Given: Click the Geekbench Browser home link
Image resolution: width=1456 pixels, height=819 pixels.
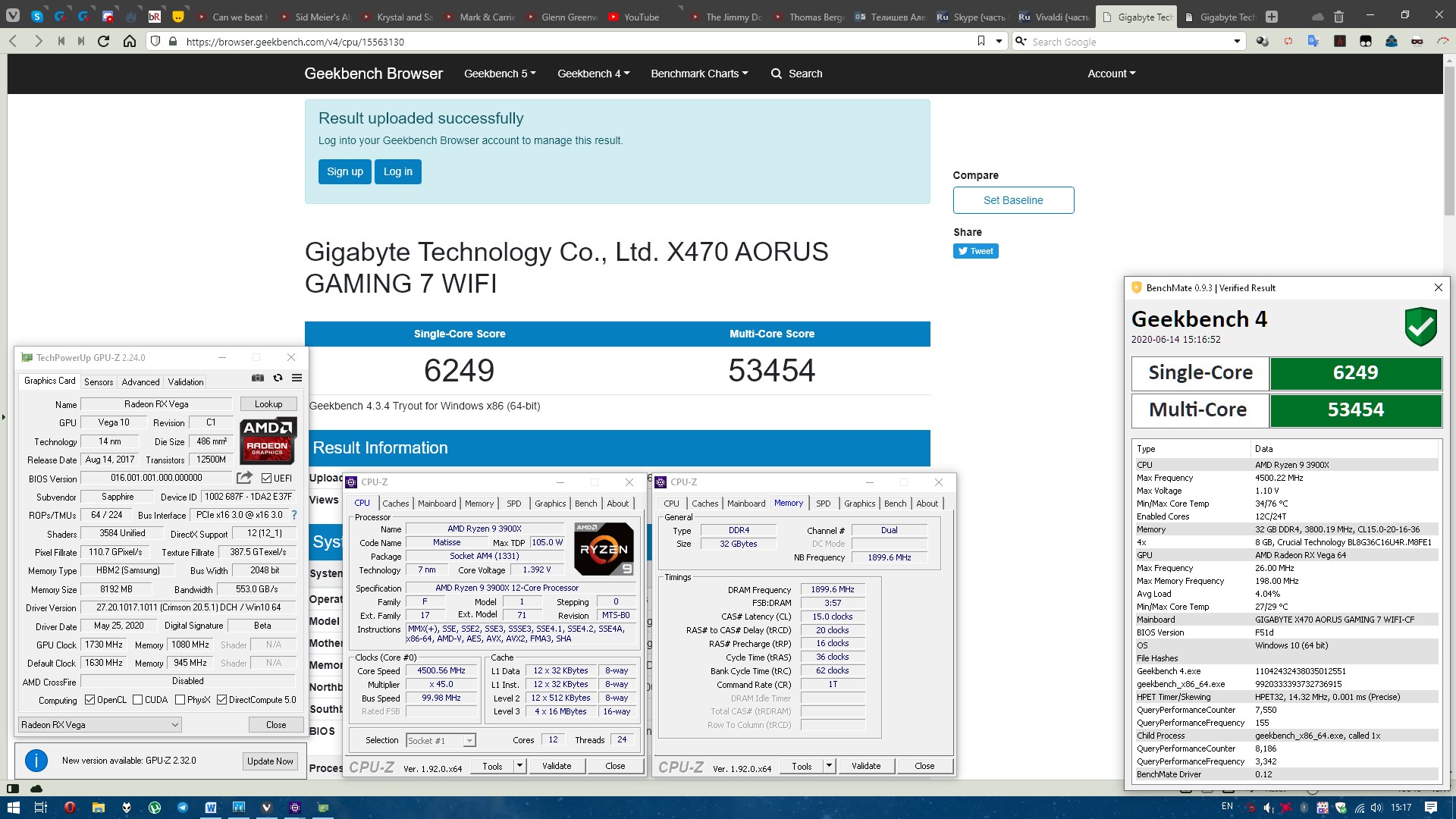Looking at the screenshot, I should click(373, 74).
